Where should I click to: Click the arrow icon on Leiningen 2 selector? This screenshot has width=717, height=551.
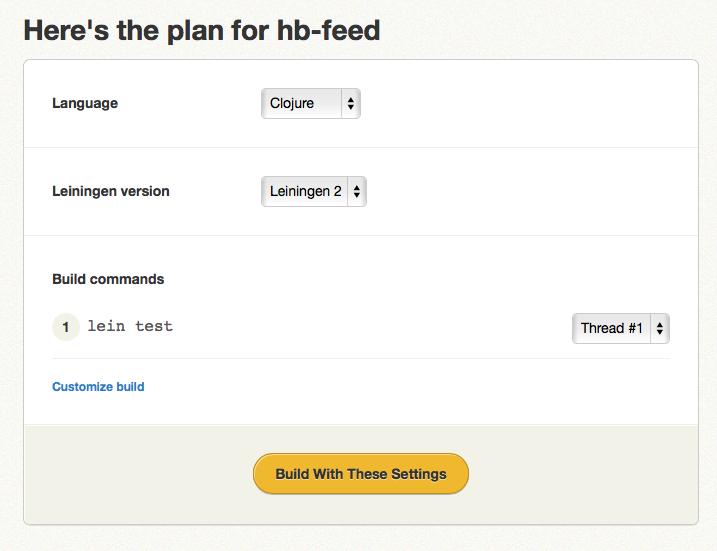point(357,191)
